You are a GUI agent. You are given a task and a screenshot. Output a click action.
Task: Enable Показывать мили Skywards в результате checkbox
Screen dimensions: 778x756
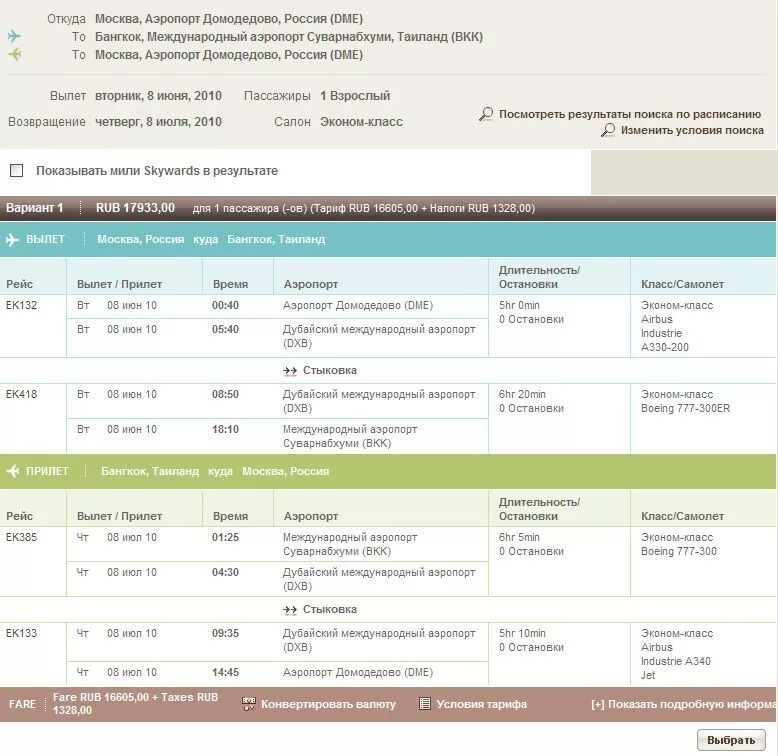click(16, 171)
